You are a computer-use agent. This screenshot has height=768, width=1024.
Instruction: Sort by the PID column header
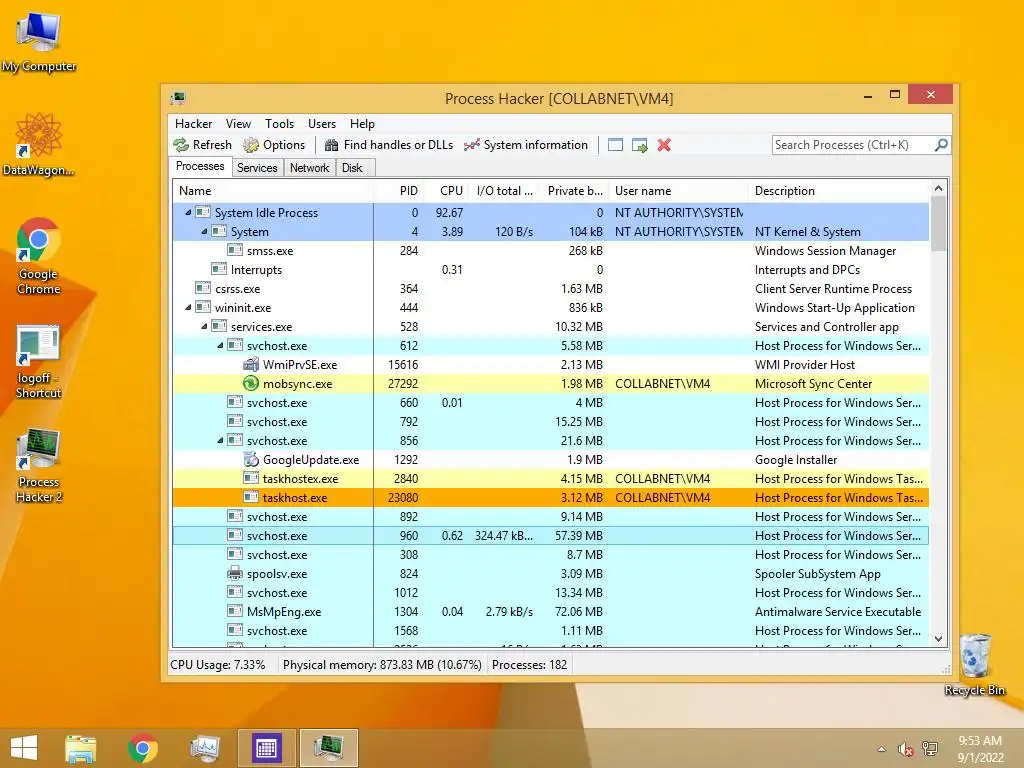(x=398, y=191)
